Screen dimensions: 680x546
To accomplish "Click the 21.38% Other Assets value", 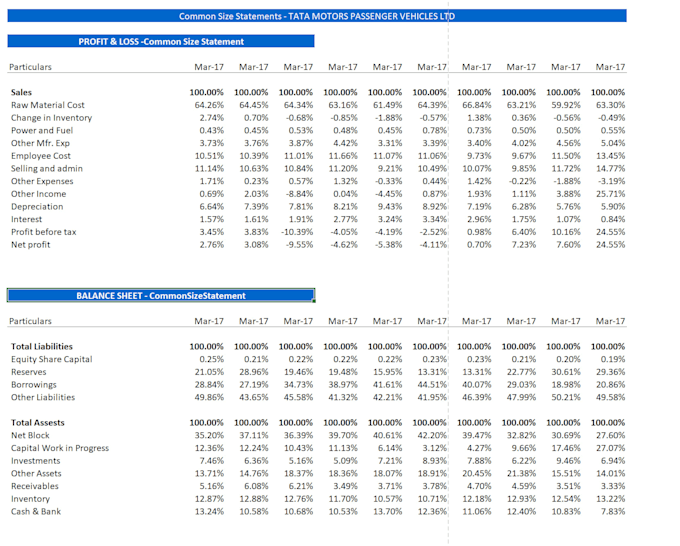I will (521, 474).
